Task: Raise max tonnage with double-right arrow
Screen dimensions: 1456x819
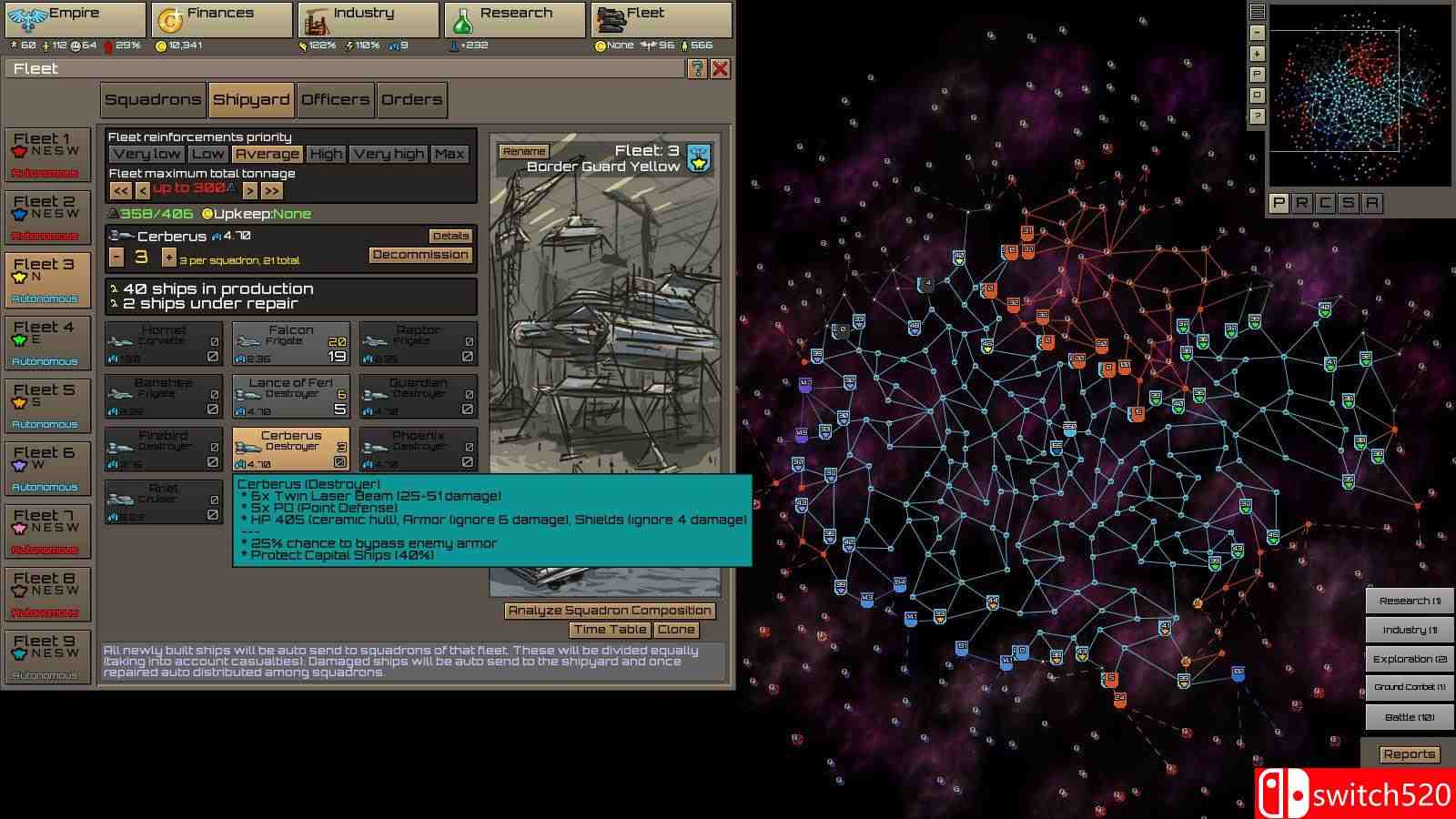Action: click(x=271, y=190)
